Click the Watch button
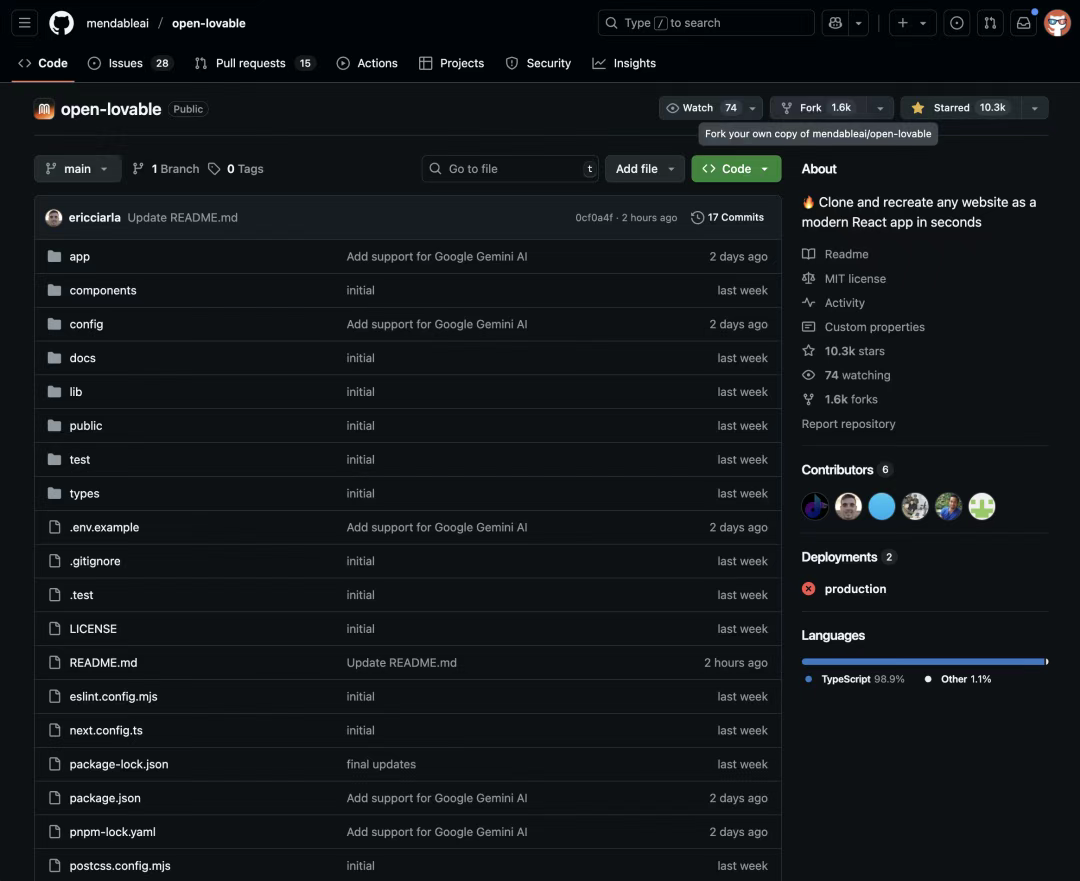This screenshot has width=1080, height=881. point(701,108)
